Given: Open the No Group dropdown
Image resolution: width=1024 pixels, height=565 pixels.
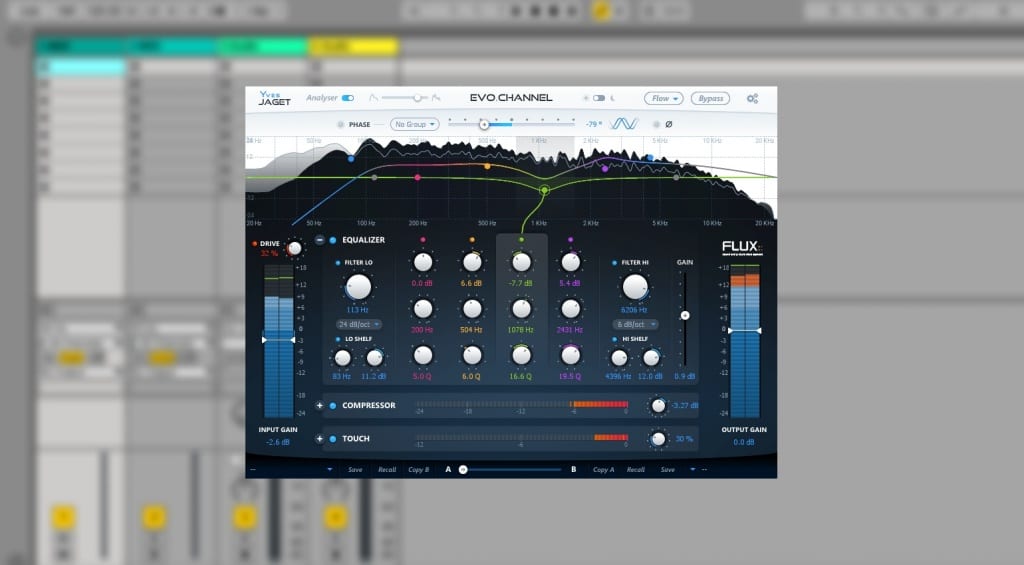Looking at the screenshot, I should 415,124.
